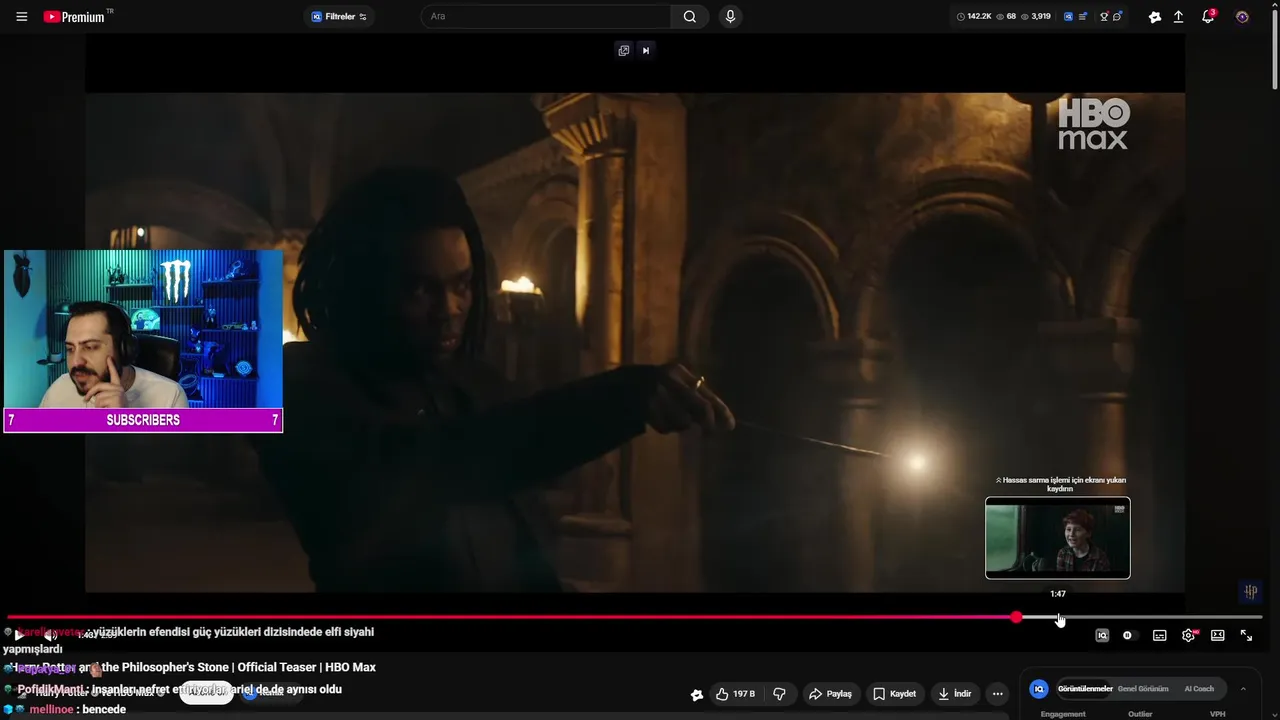Click the vidIQ icon in player controls
Viewport: 1280px width, 720px height.
[x=1102, y=635]
